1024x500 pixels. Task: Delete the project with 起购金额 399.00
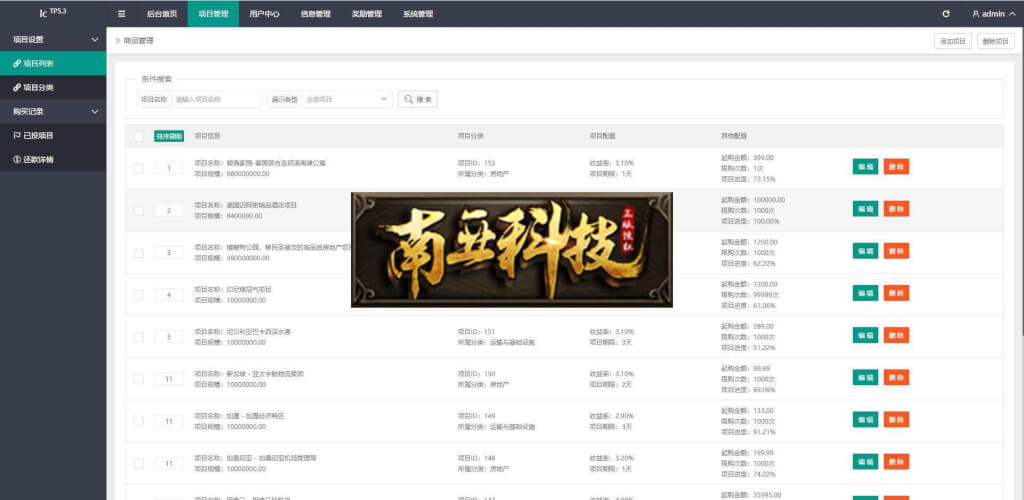click(x=897, y=166)
